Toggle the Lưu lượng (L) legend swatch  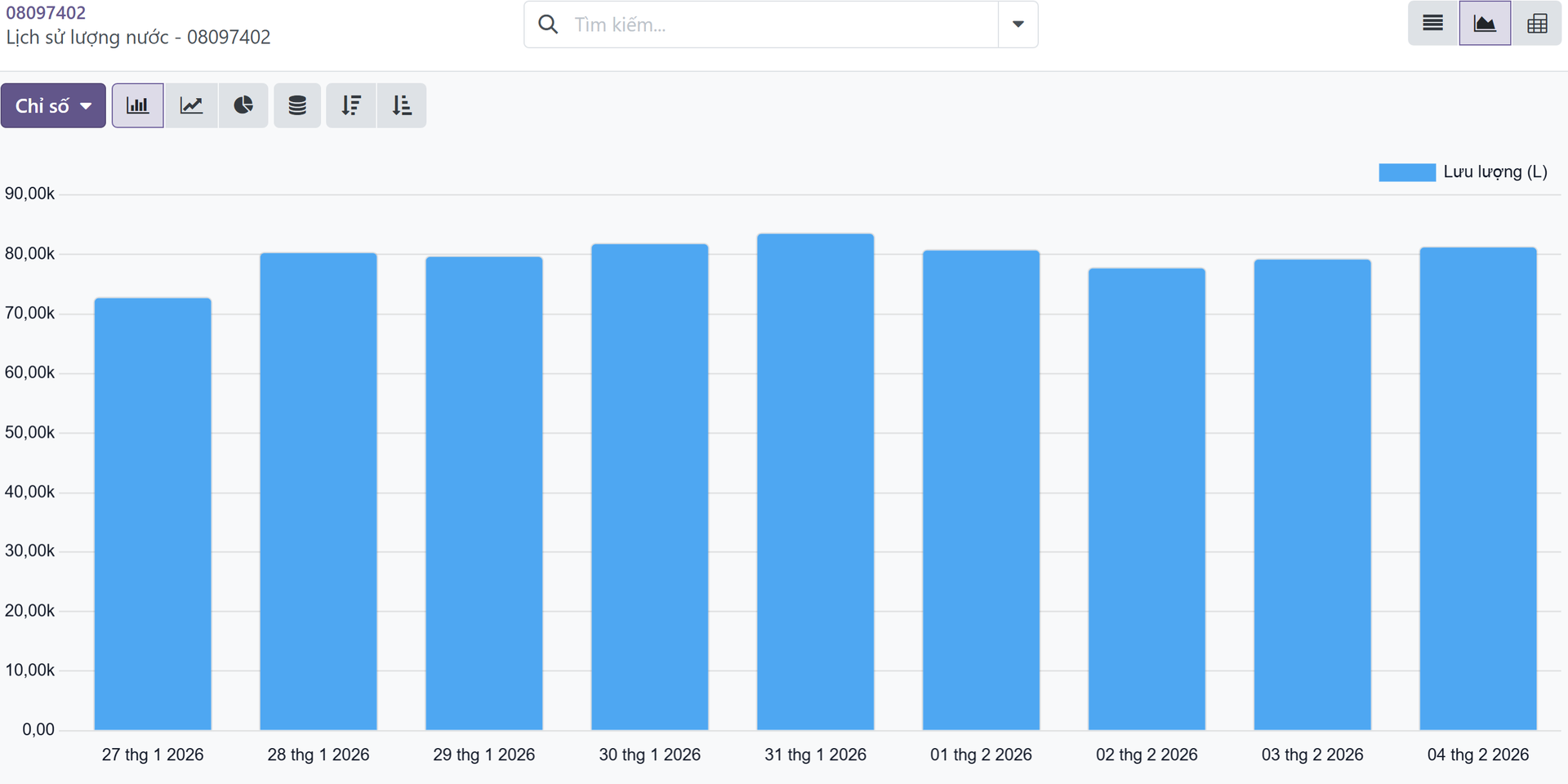(1407, 172)
